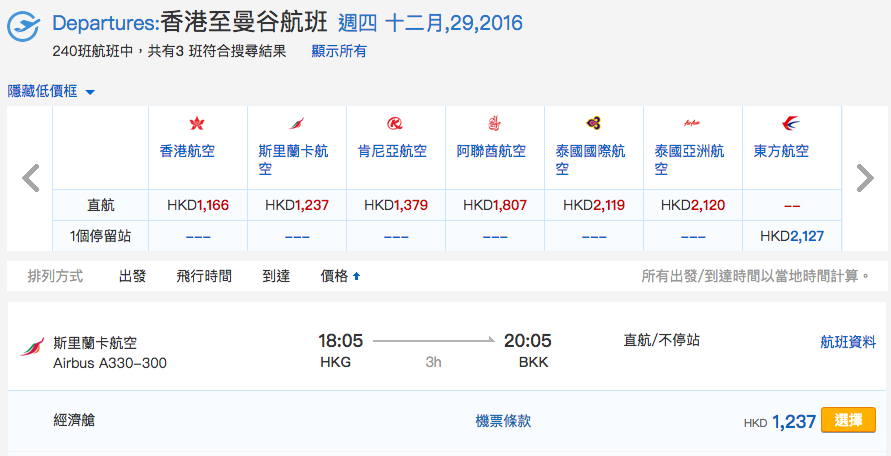
Task: Click the orange 選擇 button
Action: coord(848,420)
